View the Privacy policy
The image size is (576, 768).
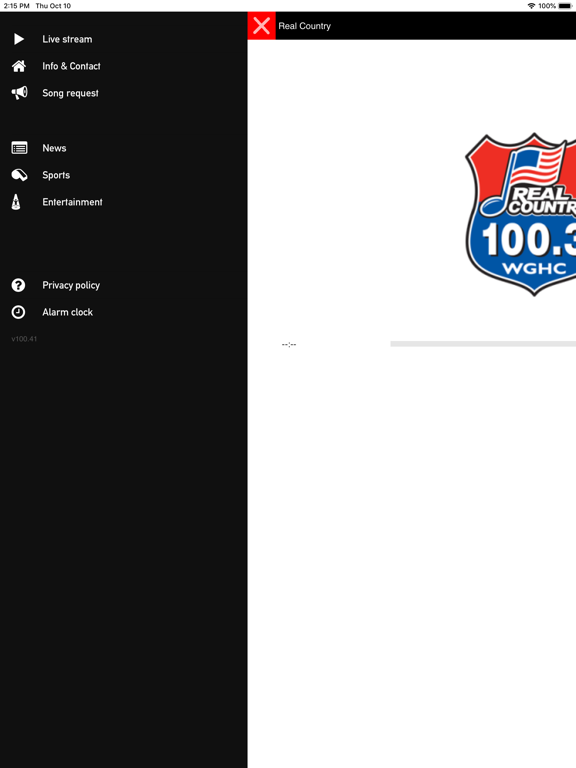[71, 285]
